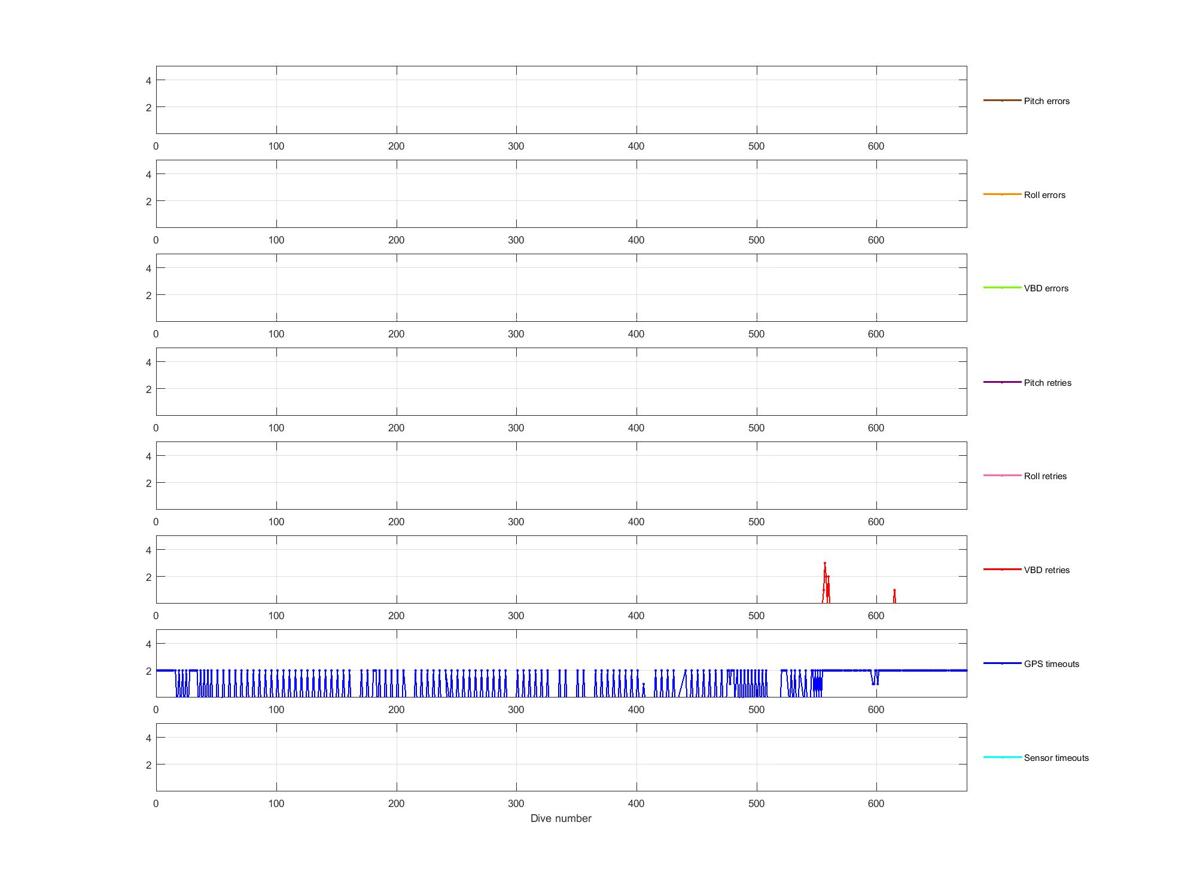This screenshot has width=1200, height=889.
Task: Click the "Roll retries" legend label
Action: [1045, 477]
